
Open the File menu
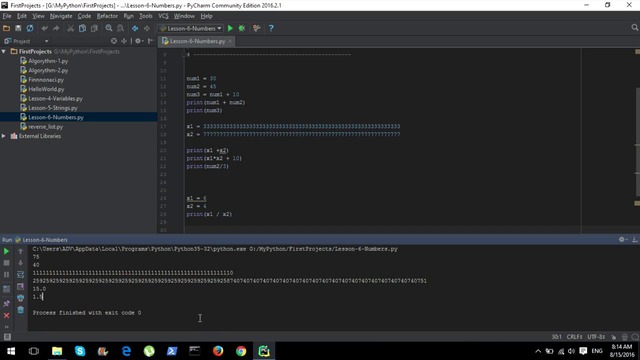click(x=7, y=16)
